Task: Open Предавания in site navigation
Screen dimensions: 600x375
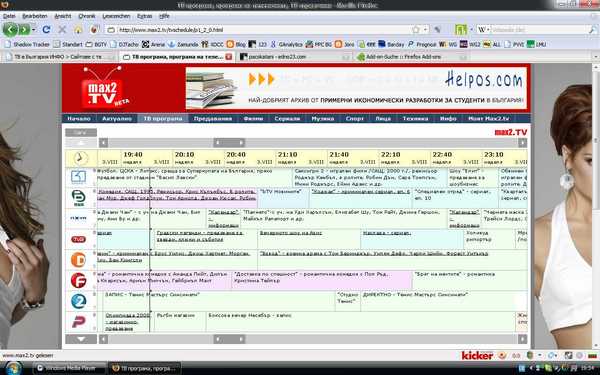Action: 213,119
